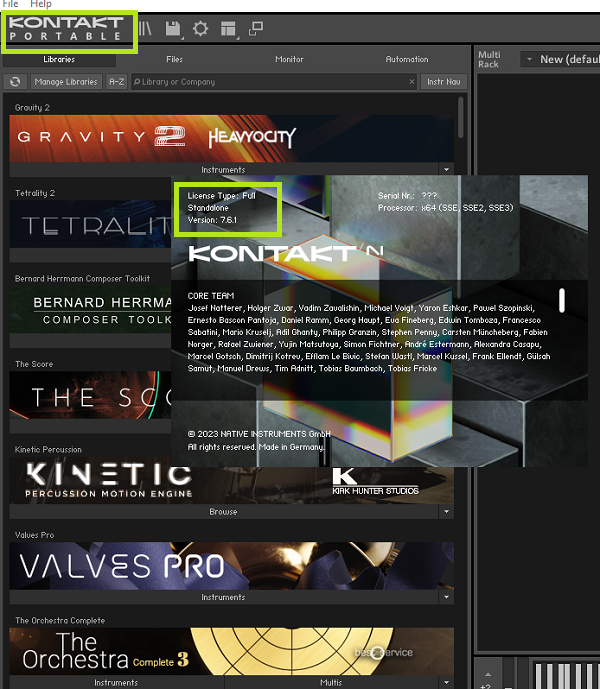Click the Version 7.6.1 text
Image resolution: width=600 pixels, height=689 pixels.
coord(212,220)
